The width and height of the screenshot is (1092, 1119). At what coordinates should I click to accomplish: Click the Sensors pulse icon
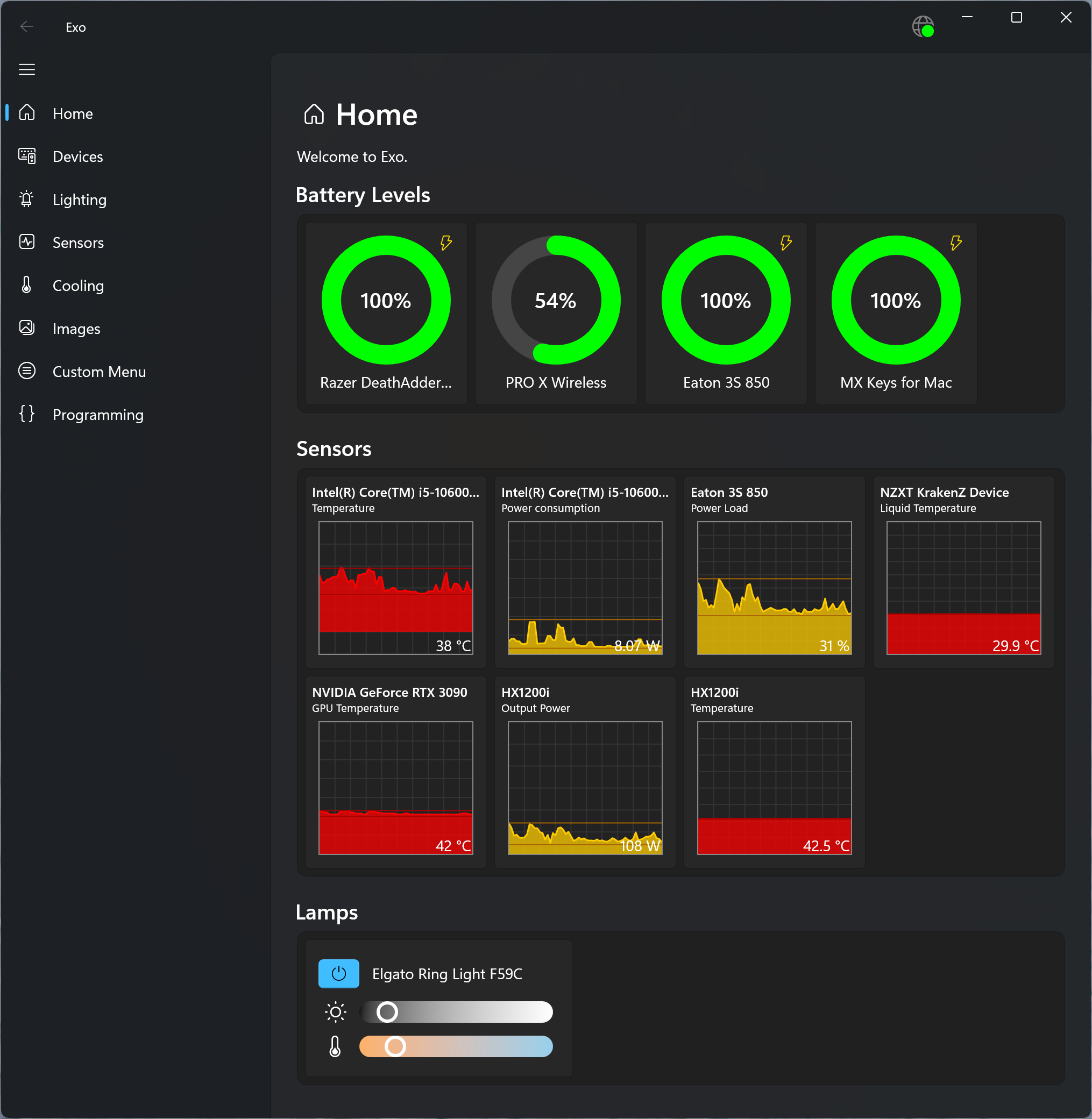[27, 242]
